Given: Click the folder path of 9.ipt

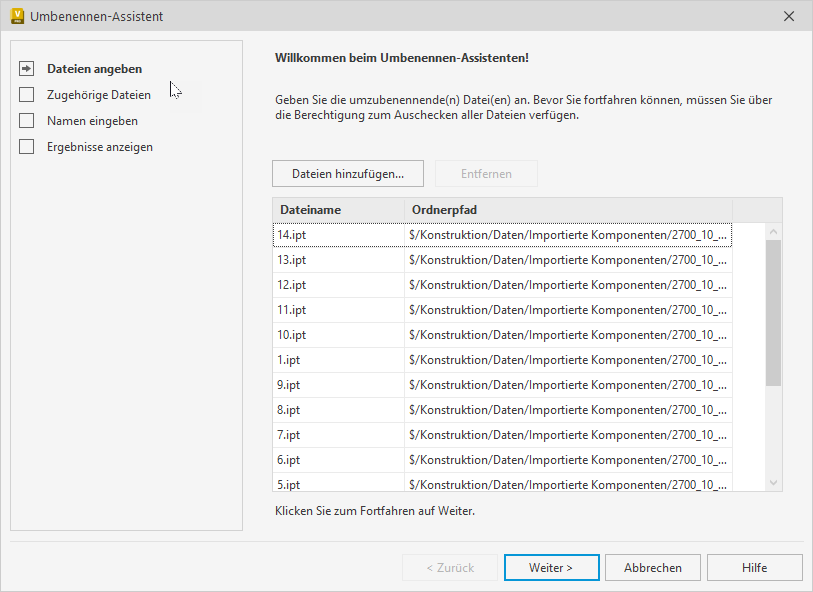Looking at the screenshot, I should 567,385.
